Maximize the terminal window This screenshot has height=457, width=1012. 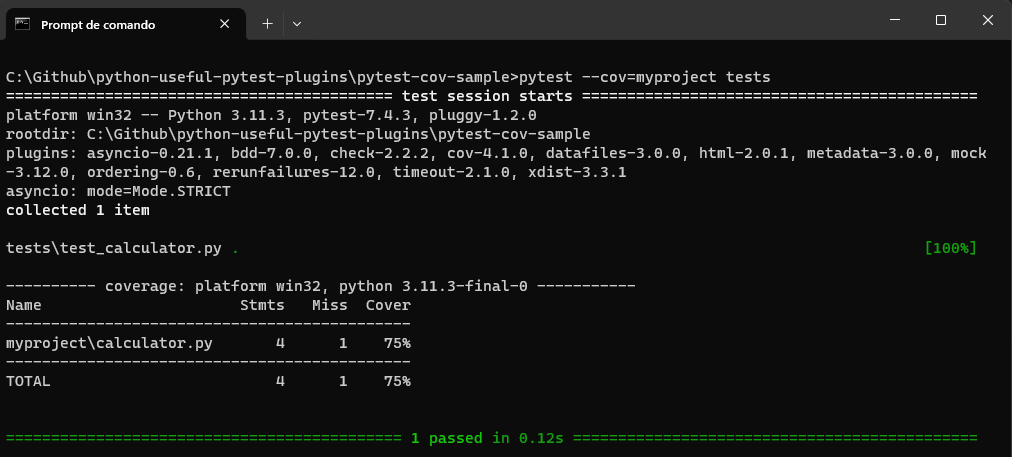(x=940, y=21)
